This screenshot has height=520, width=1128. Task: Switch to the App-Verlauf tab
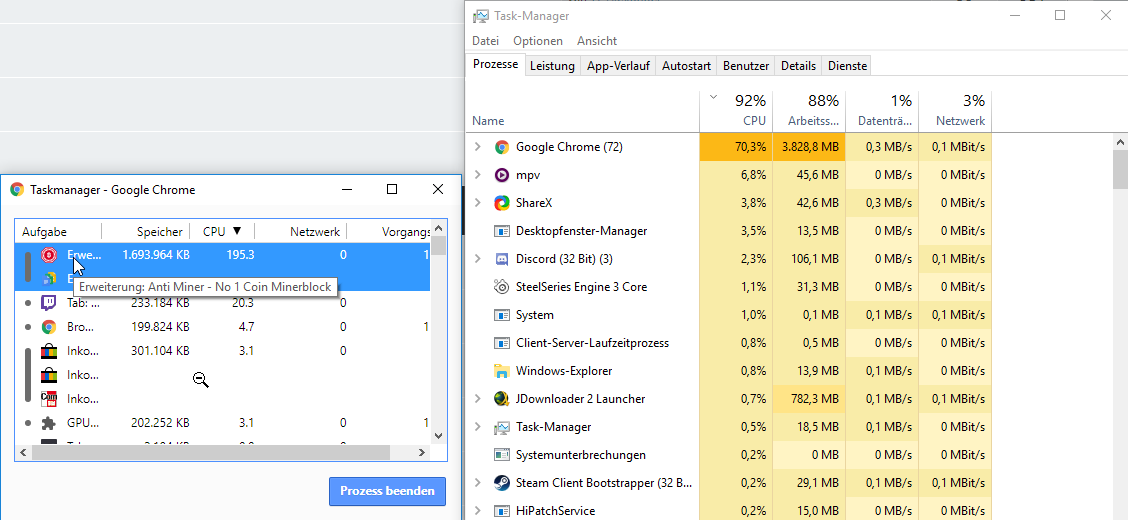pos(619,65)
